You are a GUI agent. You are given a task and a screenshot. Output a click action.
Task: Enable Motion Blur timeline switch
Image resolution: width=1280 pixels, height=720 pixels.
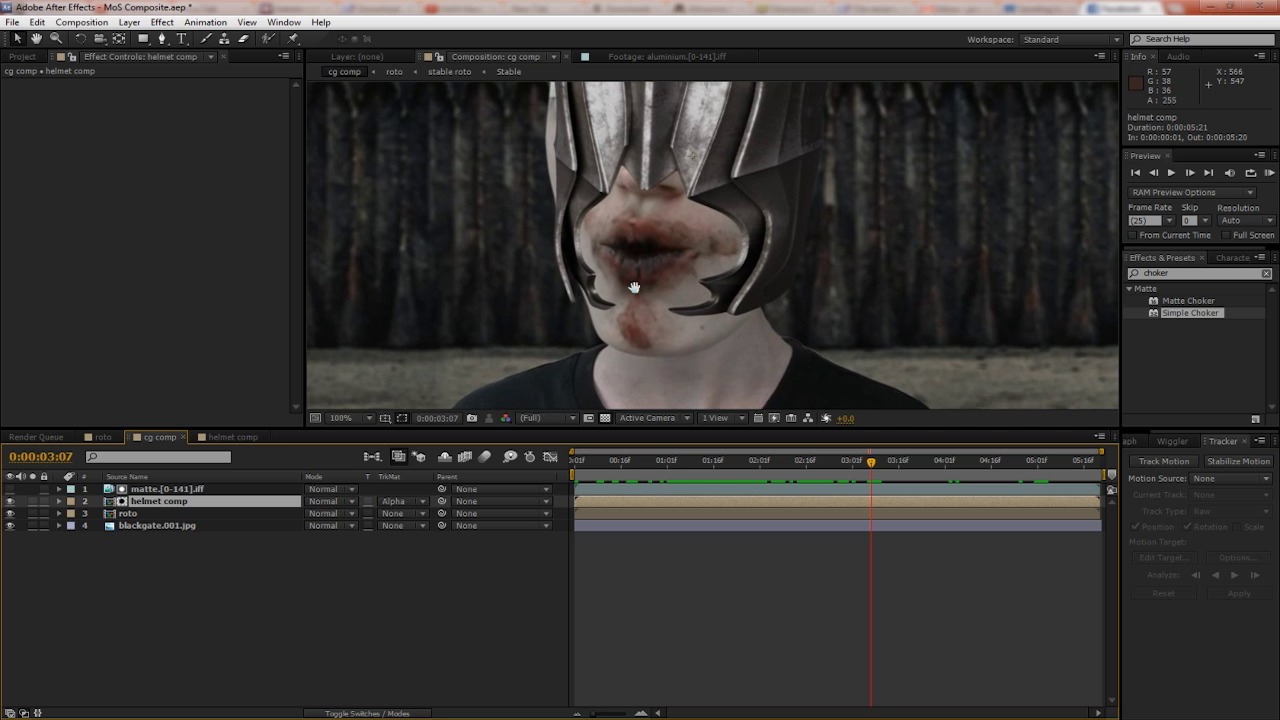click(485, 457)
